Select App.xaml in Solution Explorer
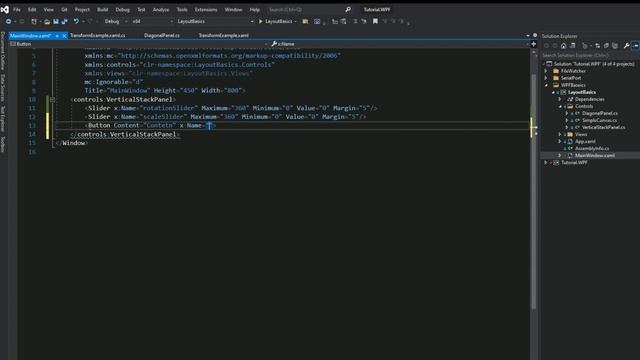 pyautogui.click(x=585, y=141)
